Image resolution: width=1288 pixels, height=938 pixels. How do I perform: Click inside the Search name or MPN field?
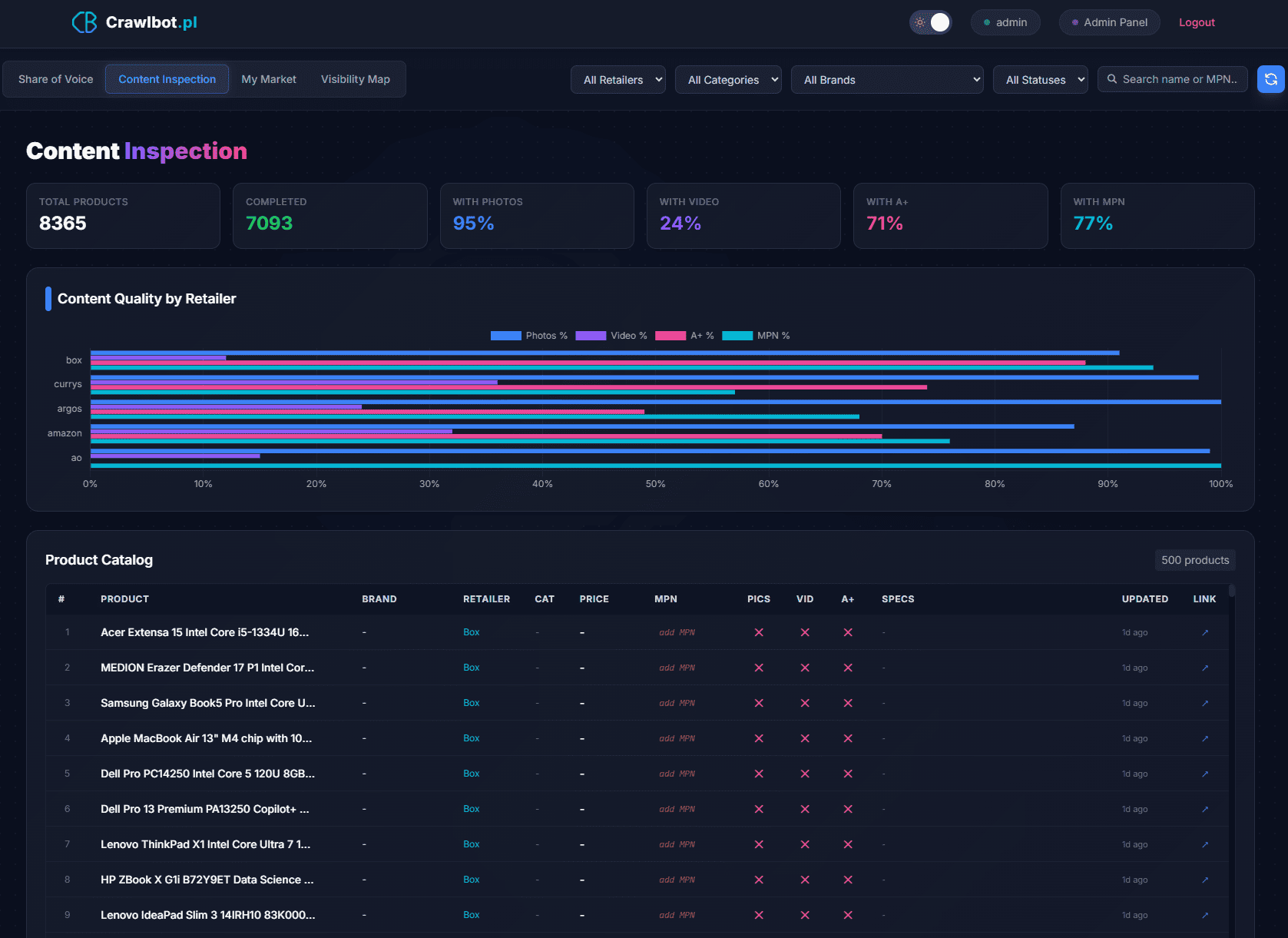1175,79
